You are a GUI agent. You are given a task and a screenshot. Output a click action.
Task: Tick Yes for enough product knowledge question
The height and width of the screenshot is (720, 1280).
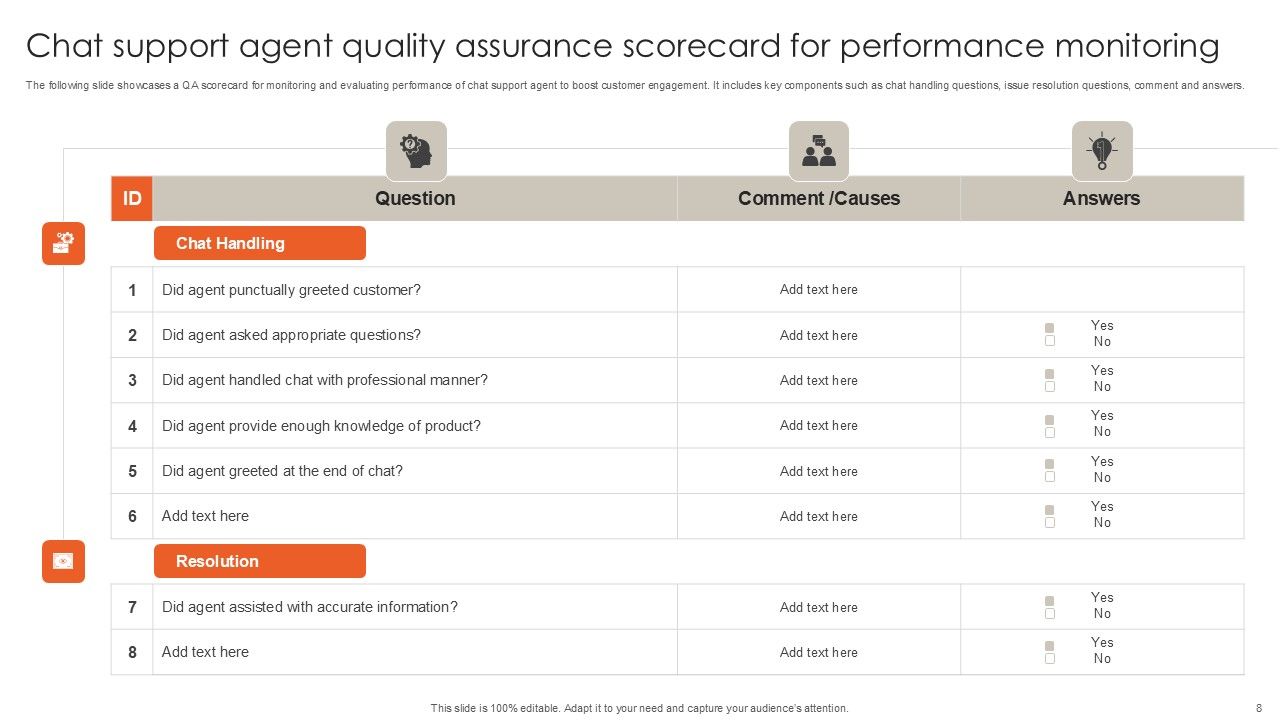1050,419
